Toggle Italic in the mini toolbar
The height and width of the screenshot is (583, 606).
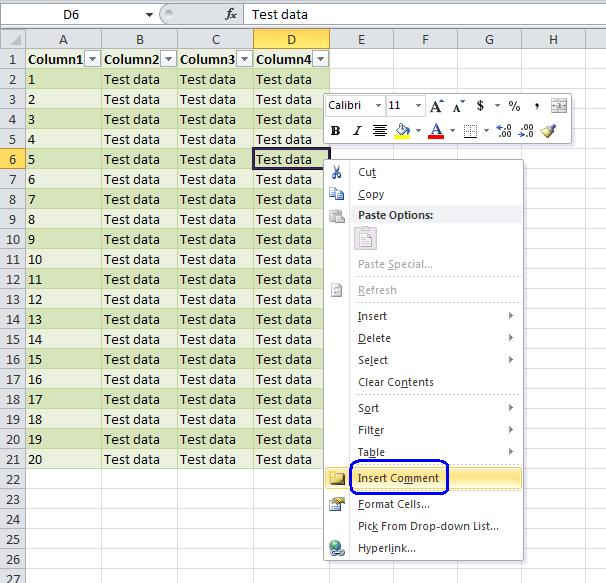click(356, 130)
